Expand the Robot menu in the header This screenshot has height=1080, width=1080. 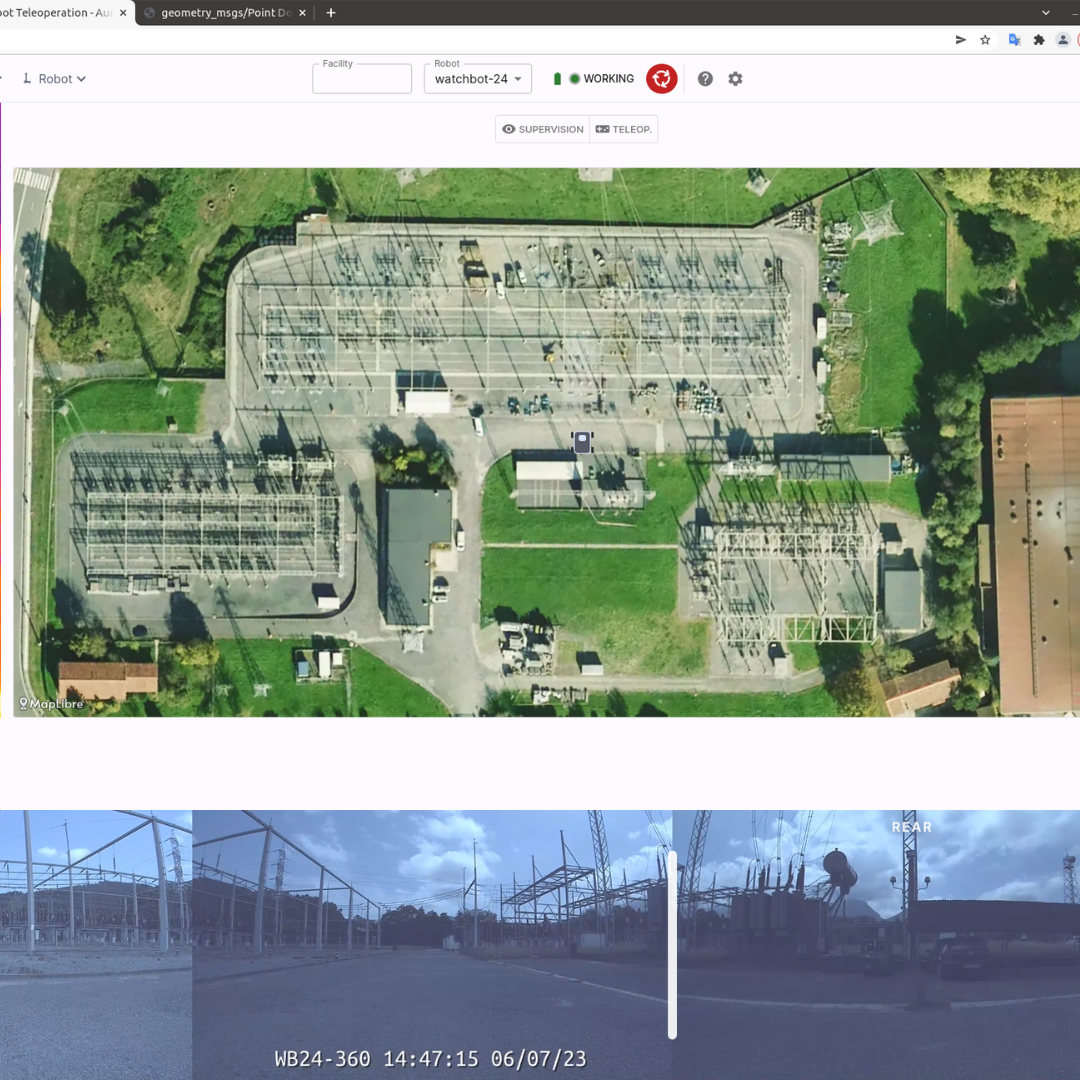pos(54,79)
